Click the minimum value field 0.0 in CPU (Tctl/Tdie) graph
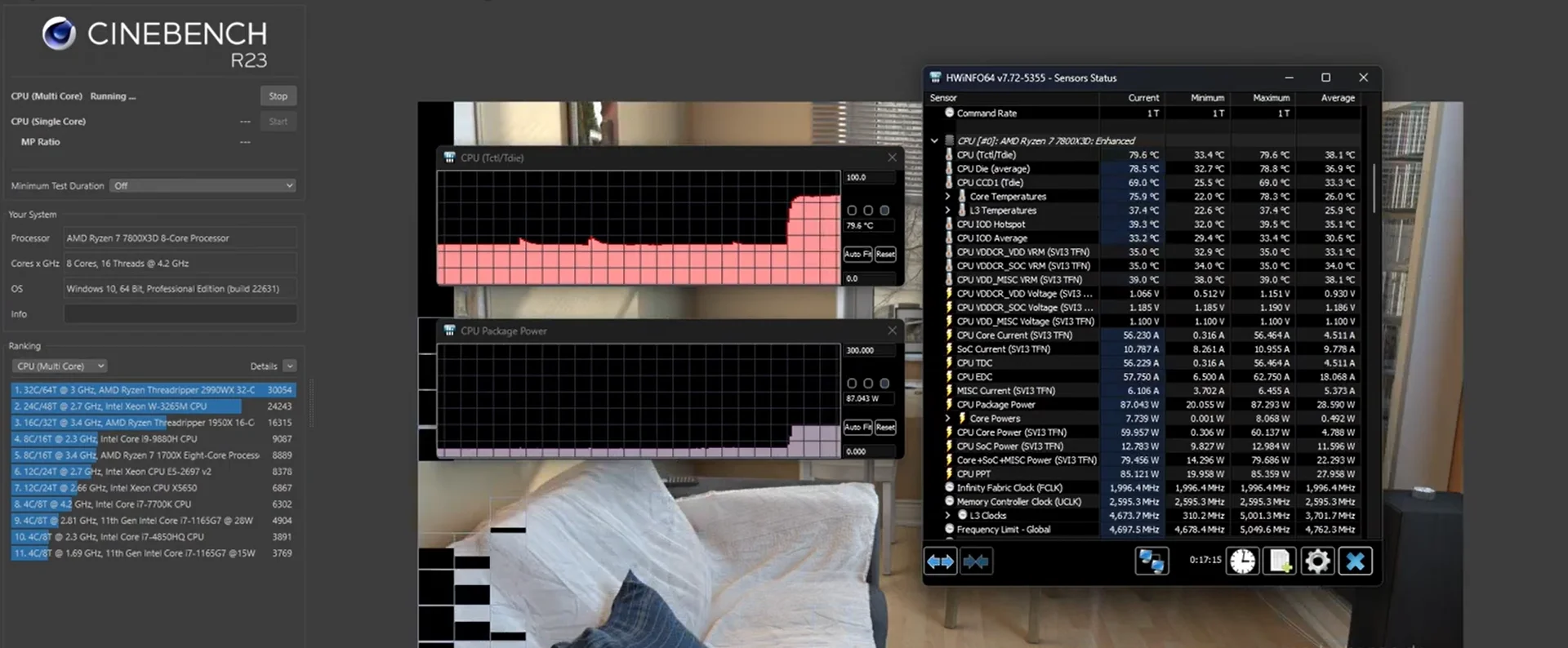Screen dimensions: 1568x648 869,278
